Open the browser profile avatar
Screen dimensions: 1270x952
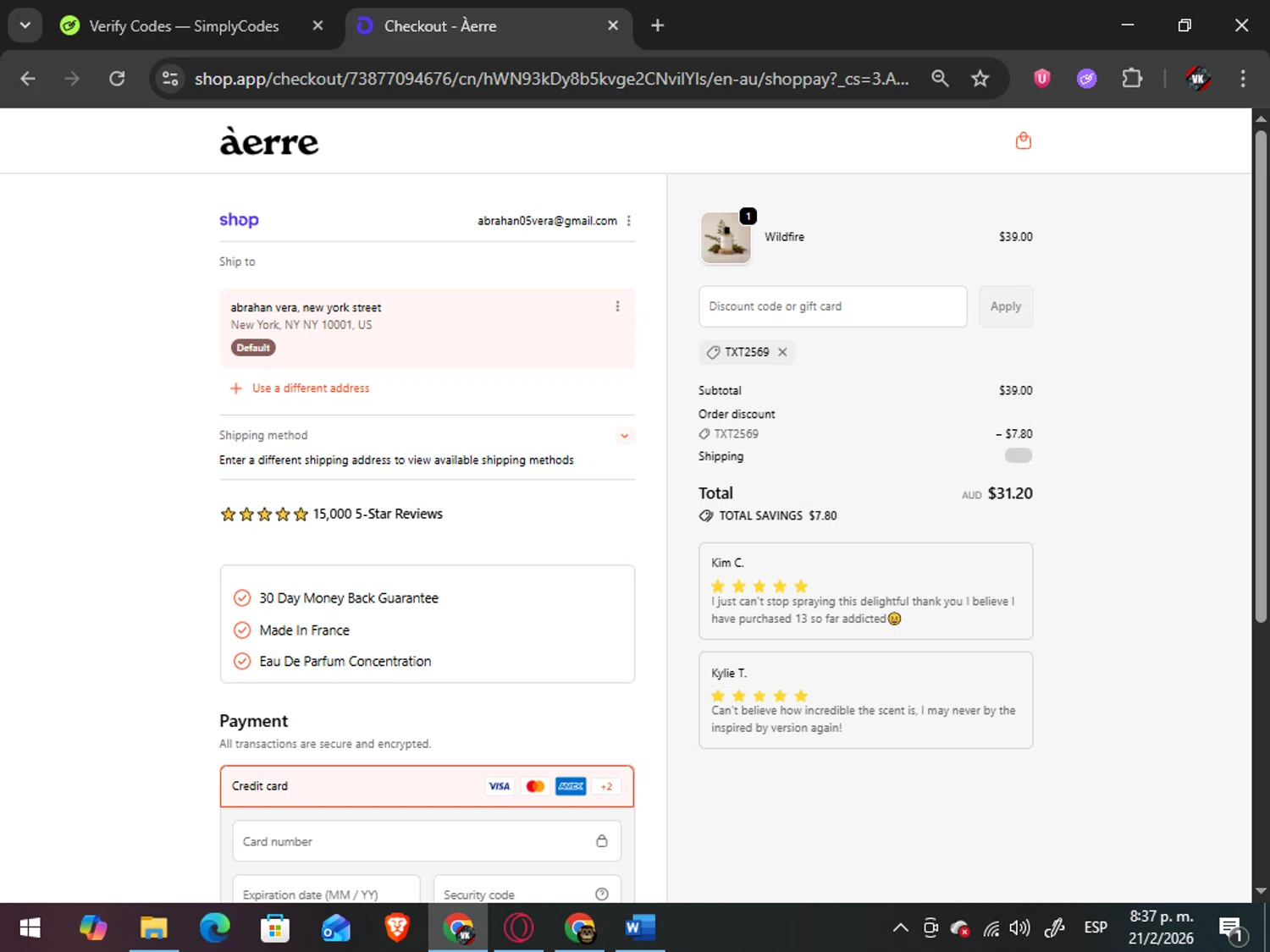1197,79
